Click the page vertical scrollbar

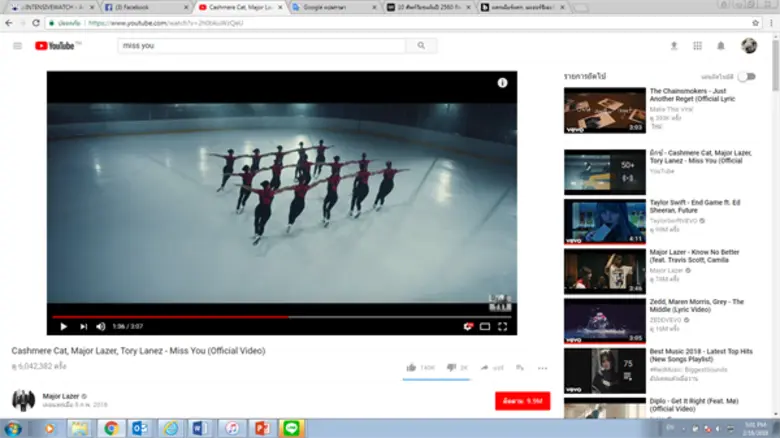click(x=775, y=66)
